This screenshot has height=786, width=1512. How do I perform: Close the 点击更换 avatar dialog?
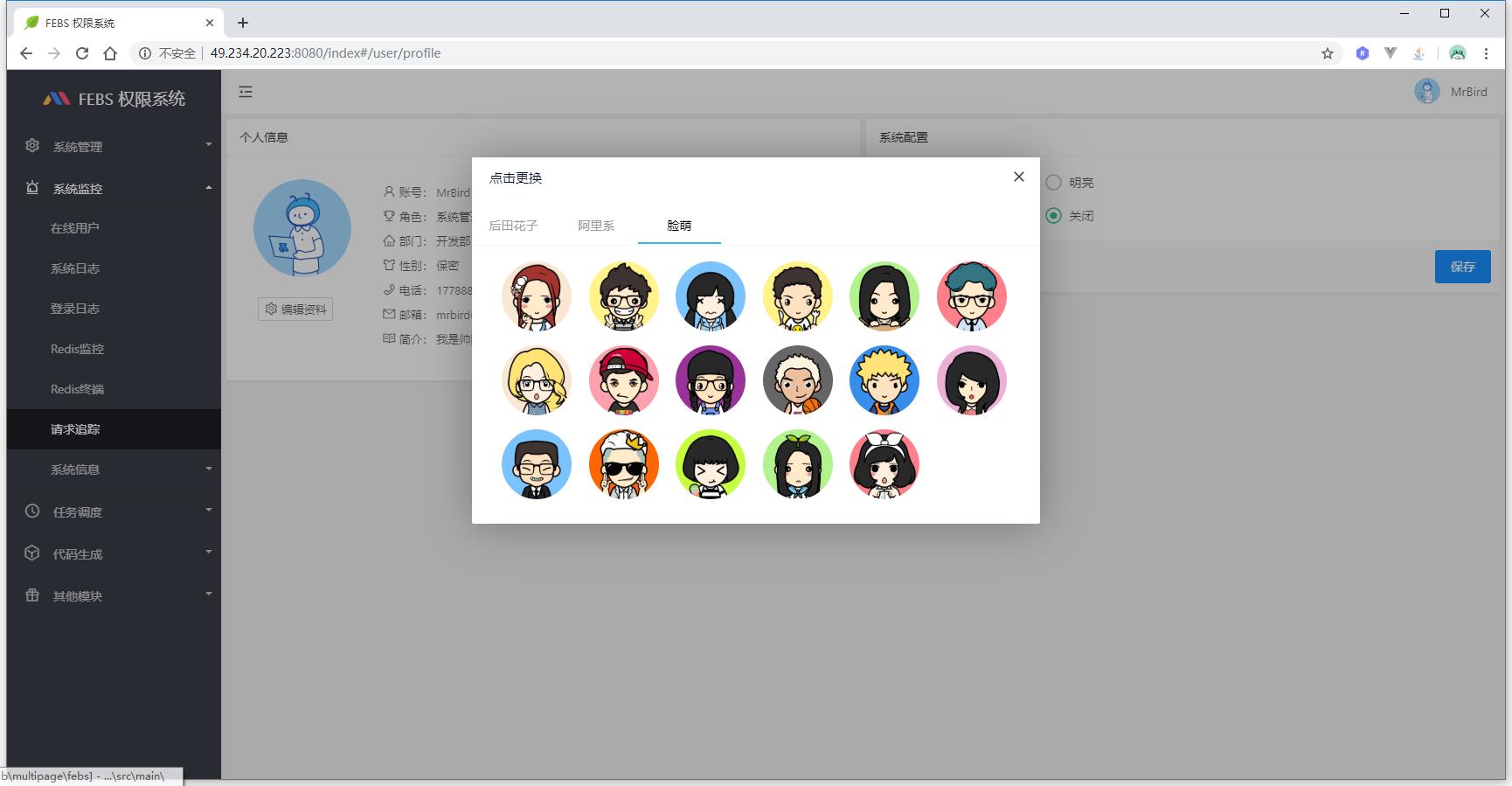tap(1018, 177)
